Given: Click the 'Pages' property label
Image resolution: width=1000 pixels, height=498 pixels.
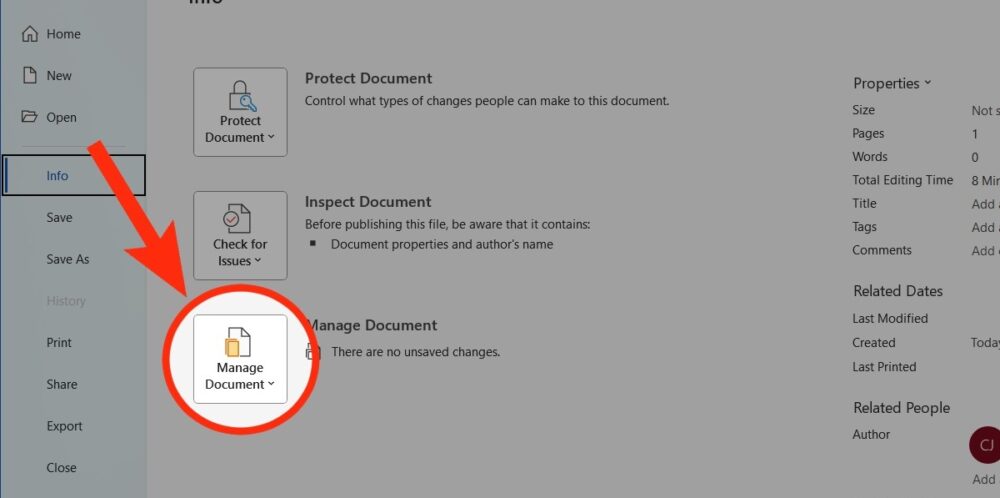Looking at the screenshot, I should 868,133.
